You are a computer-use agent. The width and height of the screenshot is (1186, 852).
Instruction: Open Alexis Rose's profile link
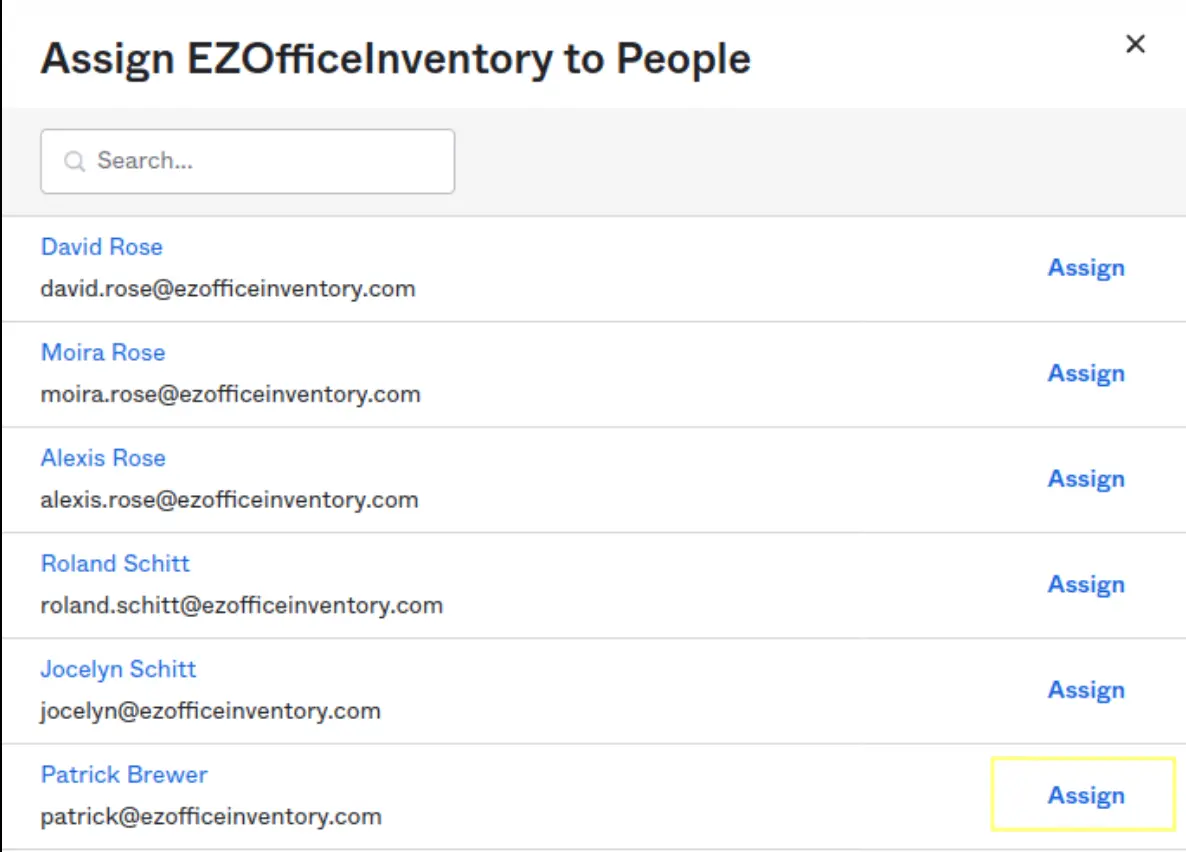[x=103, y=458]
